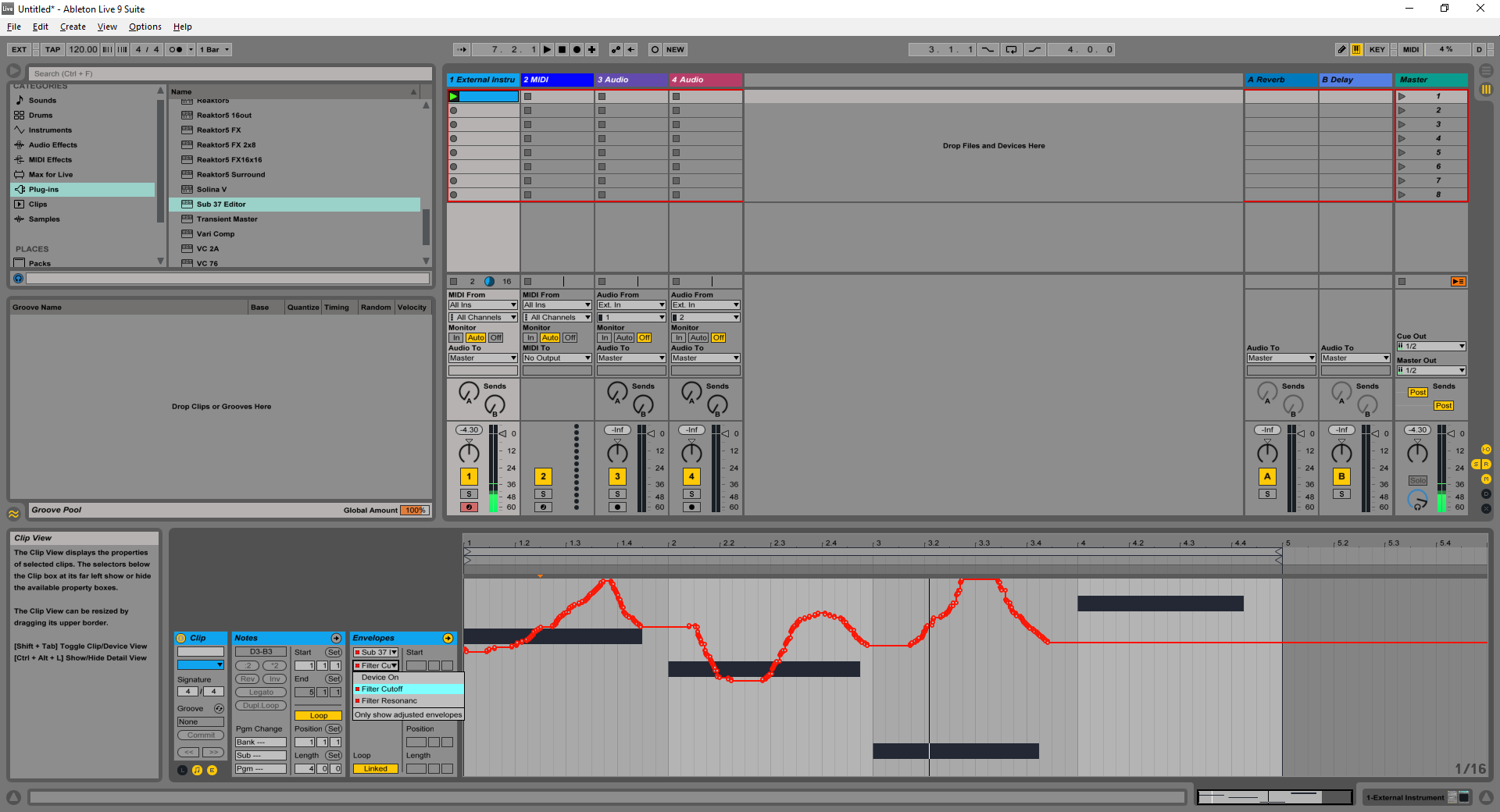
Task: Click the transport Stop button
Action: click(562, 49)
